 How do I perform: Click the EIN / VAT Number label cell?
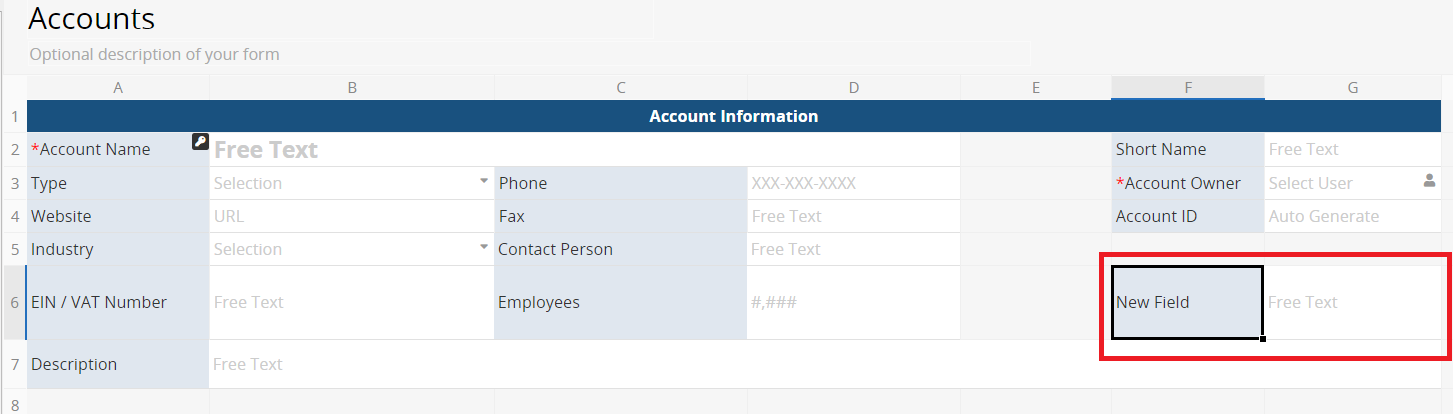click(x=118, y=302)
